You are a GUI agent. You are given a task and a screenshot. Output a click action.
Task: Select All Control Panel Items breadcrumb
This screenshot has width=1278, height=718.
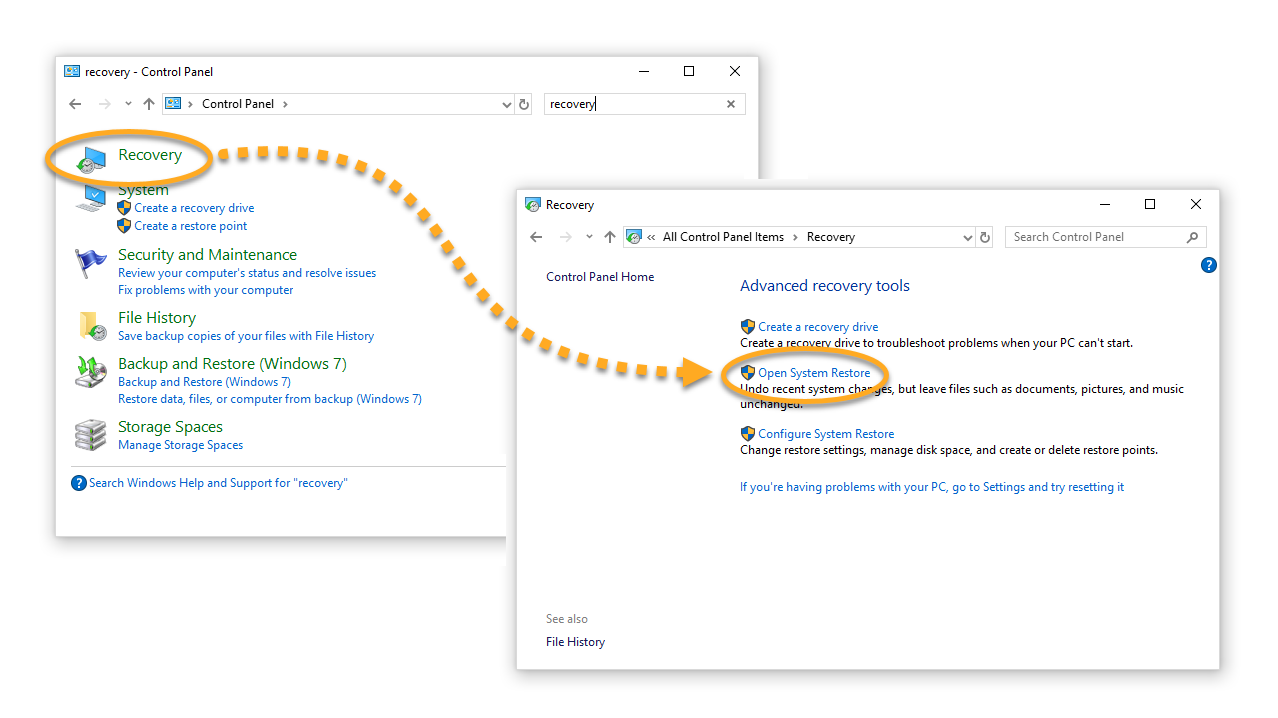coord(723,237)
